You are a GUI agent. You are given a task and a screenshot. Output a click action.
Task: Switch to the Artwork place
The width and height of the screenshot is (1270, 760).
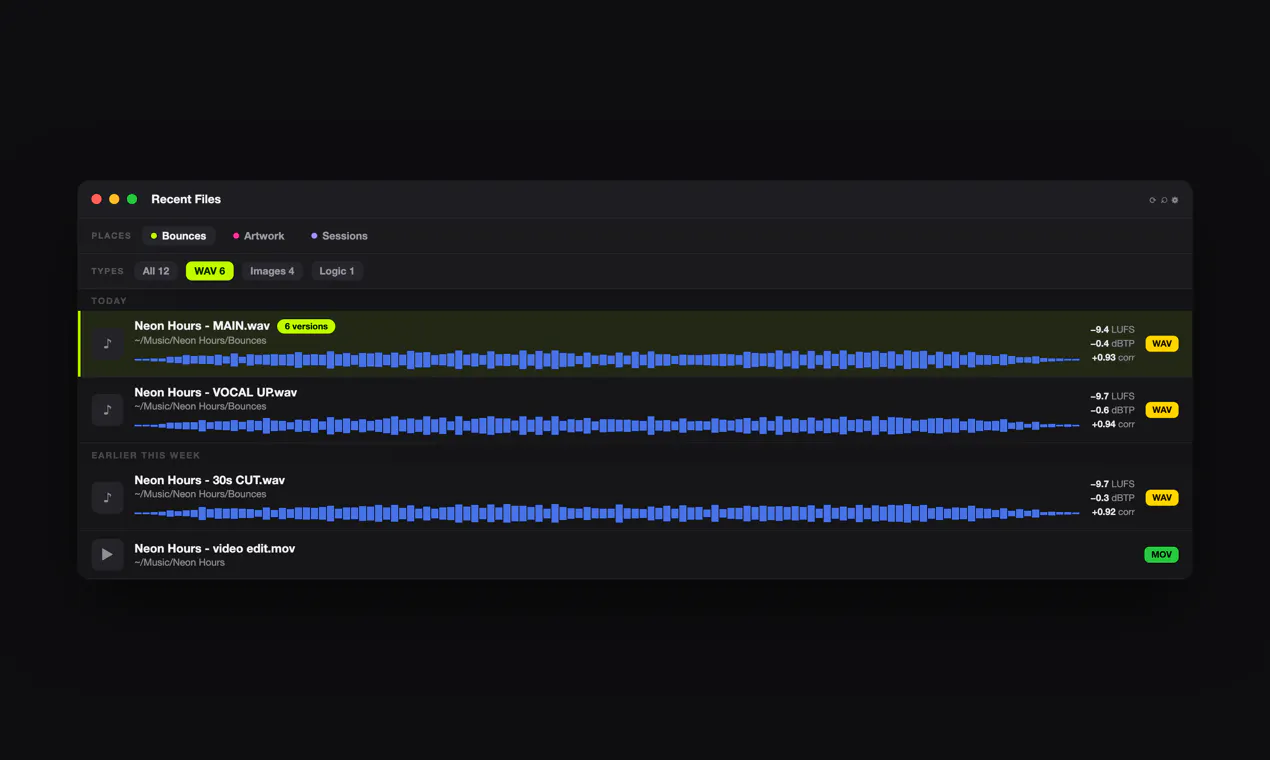pyautogui.click(x=258, y=236)
